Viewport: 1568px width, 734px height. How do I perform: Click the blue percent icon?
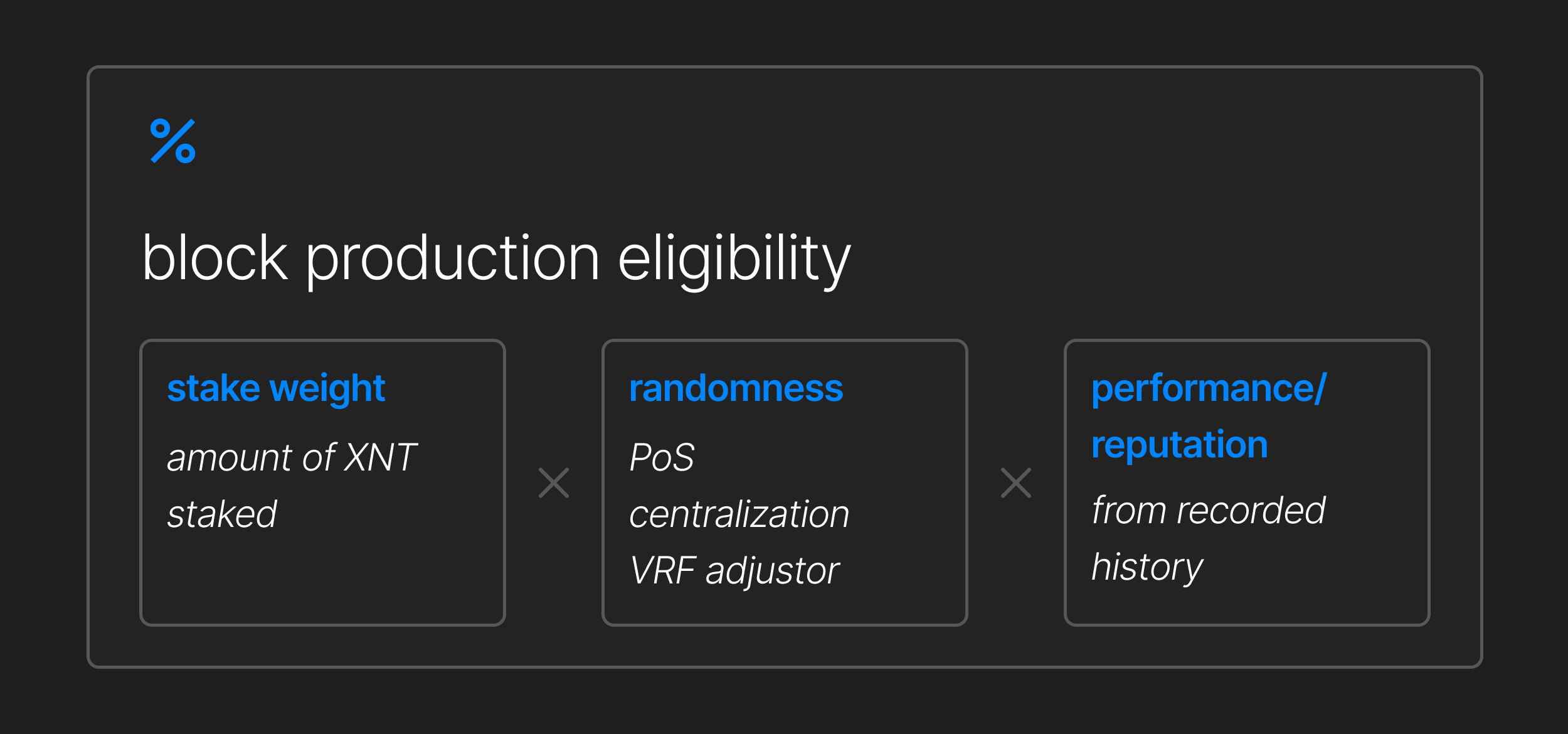tap(173, 141)
